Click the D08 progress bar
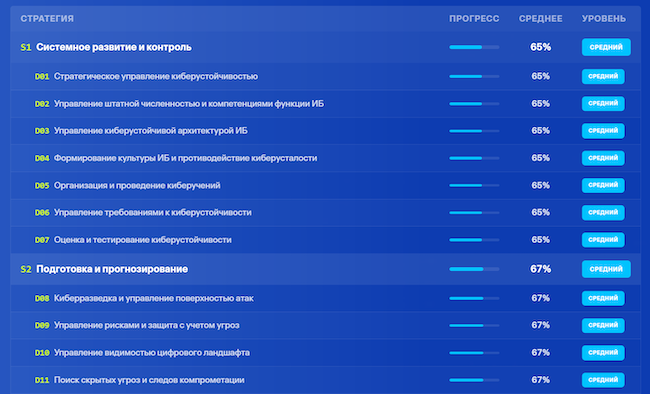The width and height of the screenshot is (650, 394). click(474, 298)
